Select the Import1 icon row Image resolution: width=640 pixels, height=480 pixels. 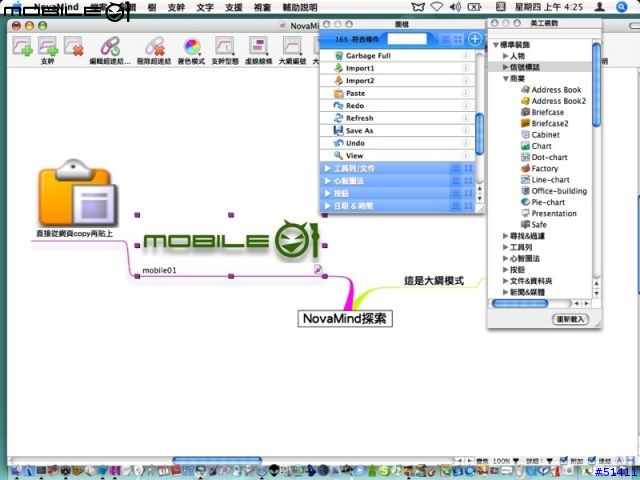coord(397,68)
